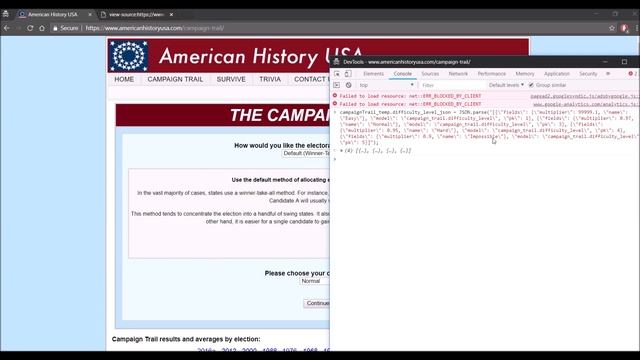
Task: Expand the (4) array result in console
Action: 342,151
